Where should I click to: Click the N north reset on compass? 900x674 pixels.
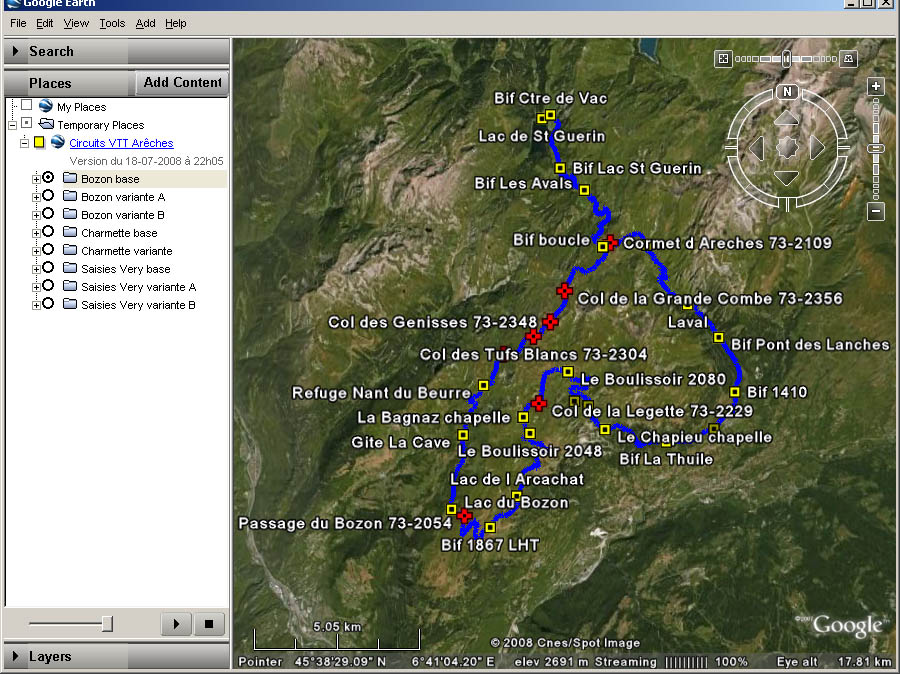click(788, 92)
